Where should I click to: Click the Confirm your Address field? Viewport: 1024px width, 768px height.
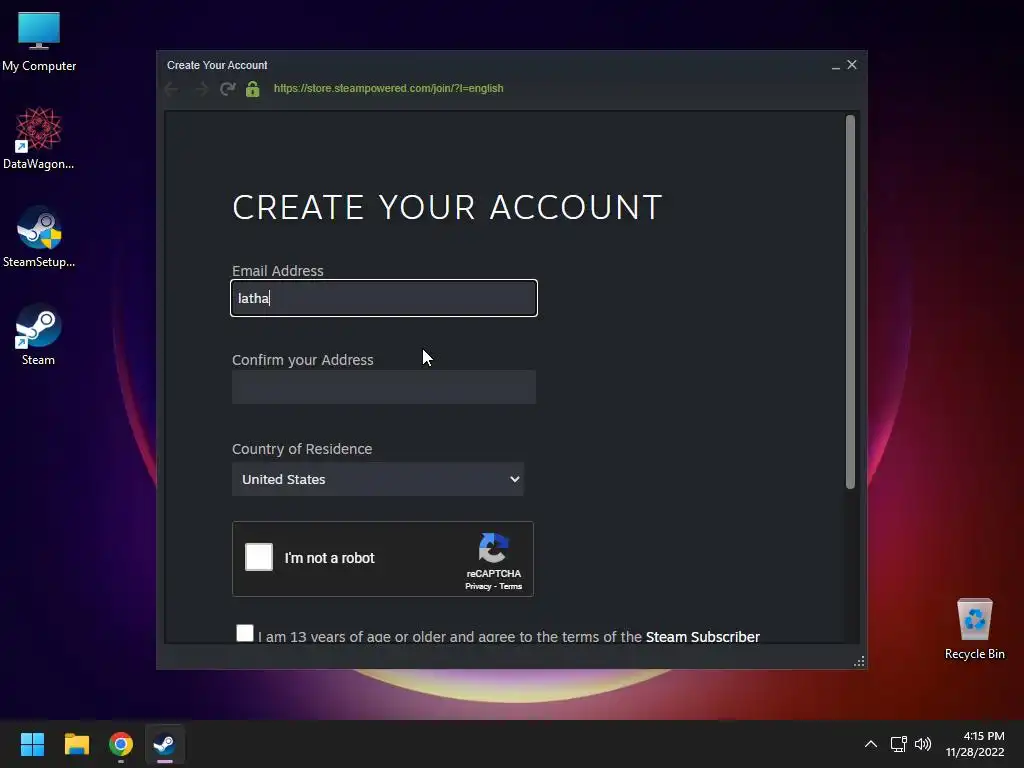point(384,387)
